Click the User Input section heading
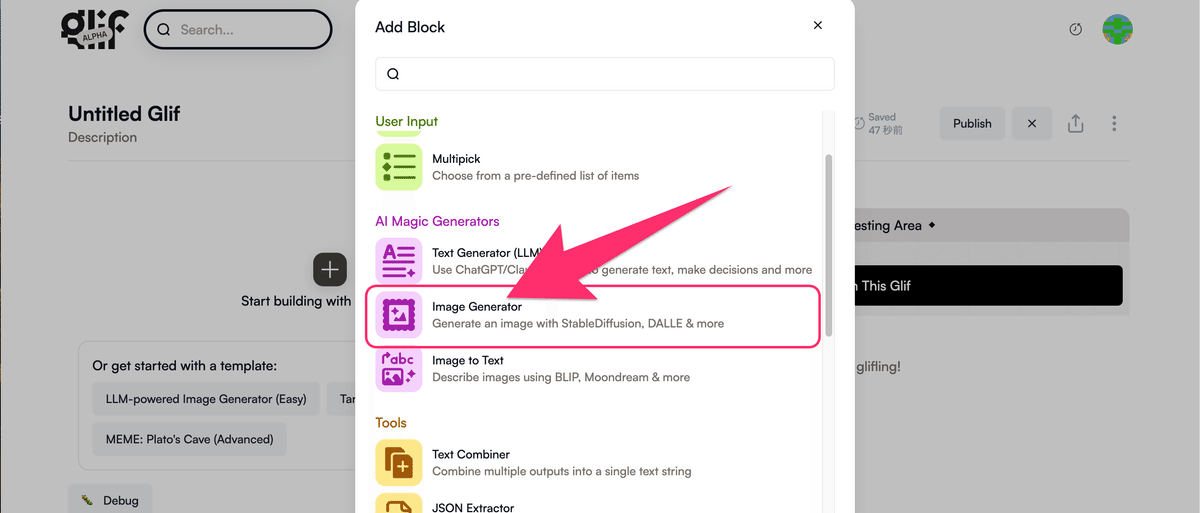 pyautogui.click(x=407, y=121)
